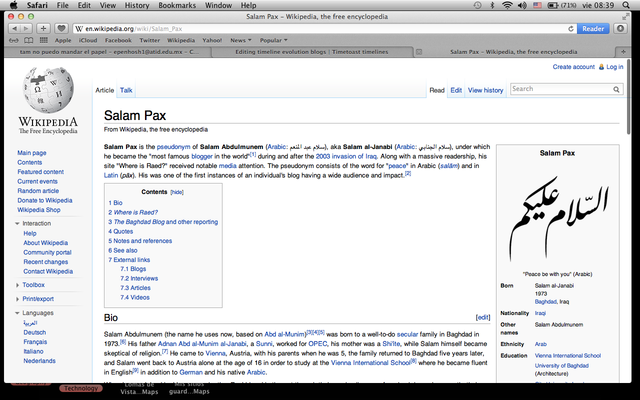Click the flag input source icon
Screen dimensions: 640x400
pos(538,5)
